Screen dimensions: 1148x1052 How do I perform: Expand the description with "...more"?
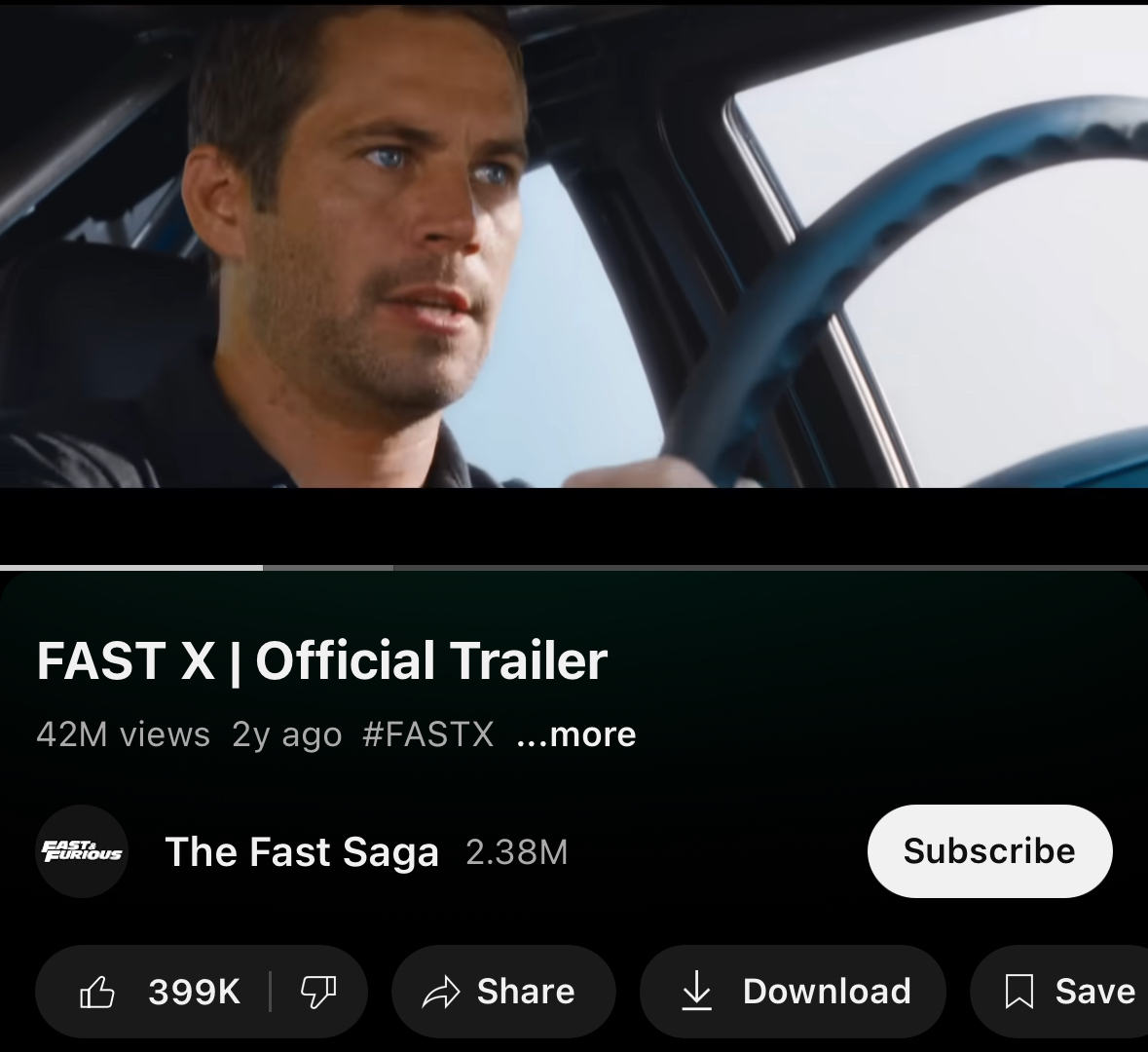coord(576,734)
